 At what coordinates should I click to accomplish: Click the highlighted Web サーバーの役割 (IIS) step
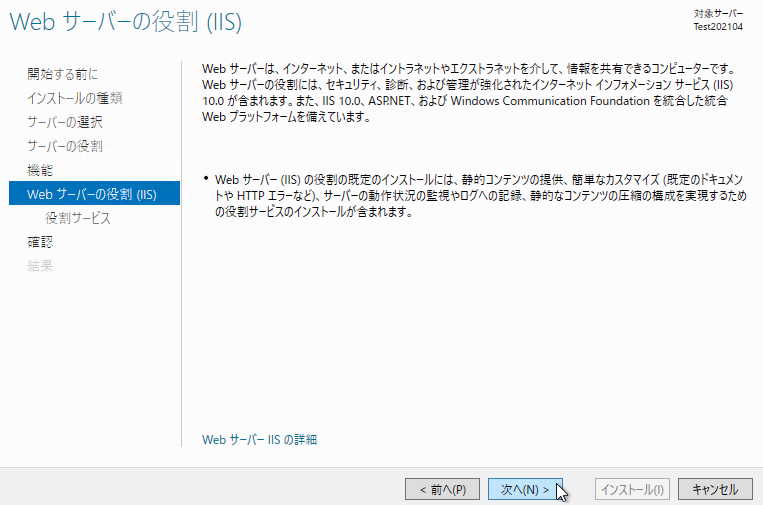92,194
